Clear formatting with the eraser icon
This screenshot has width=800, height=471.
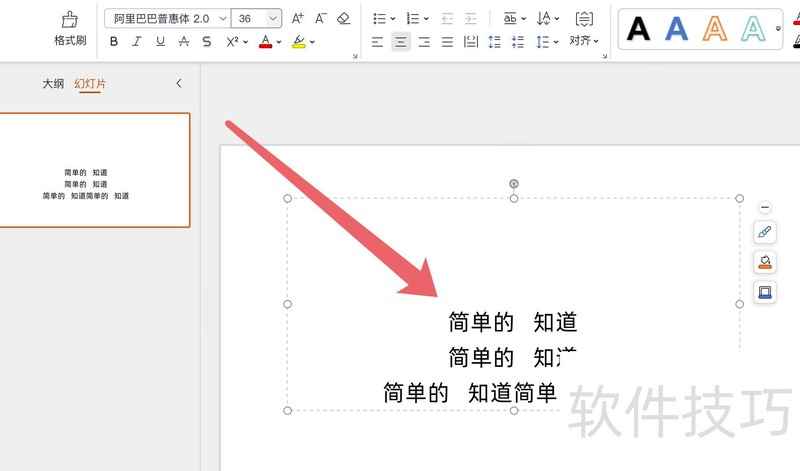tap(344, 18)
